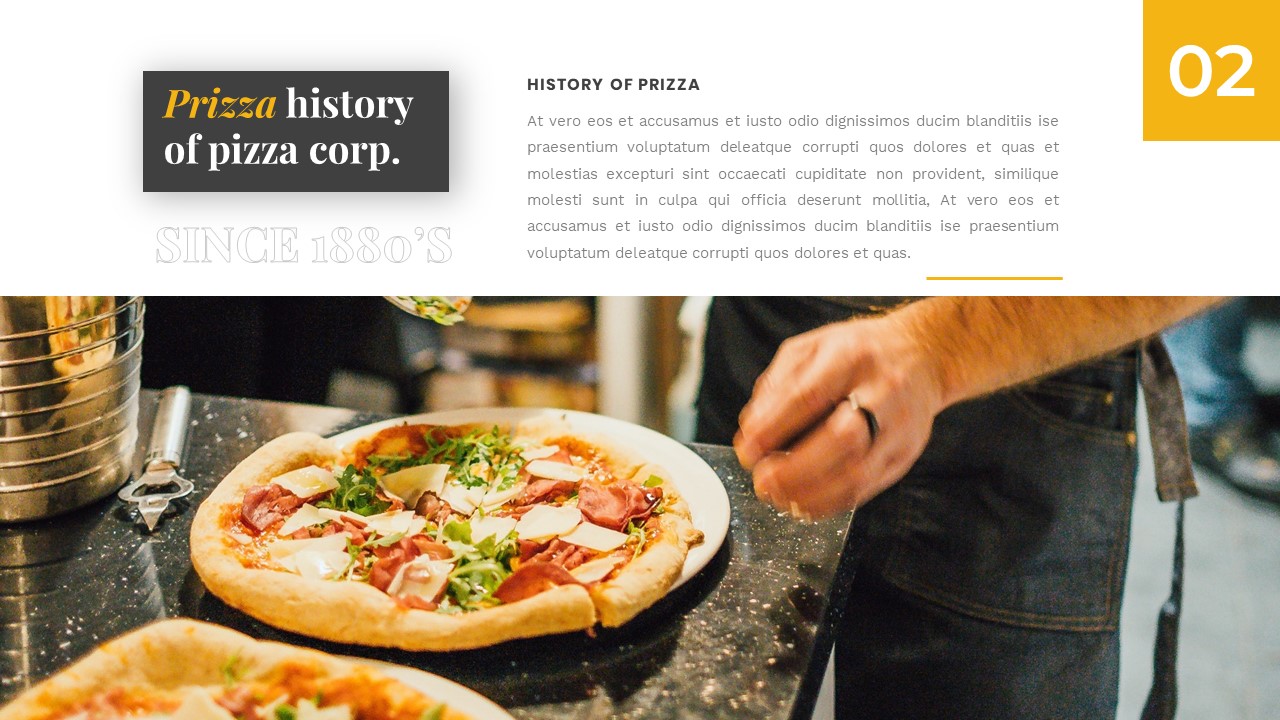Image resolution: width=1280 pixels, height=720 pixels.
Task: Select the HISTORY OF PRIZZA heading
Action: click(x=613, y=85)
